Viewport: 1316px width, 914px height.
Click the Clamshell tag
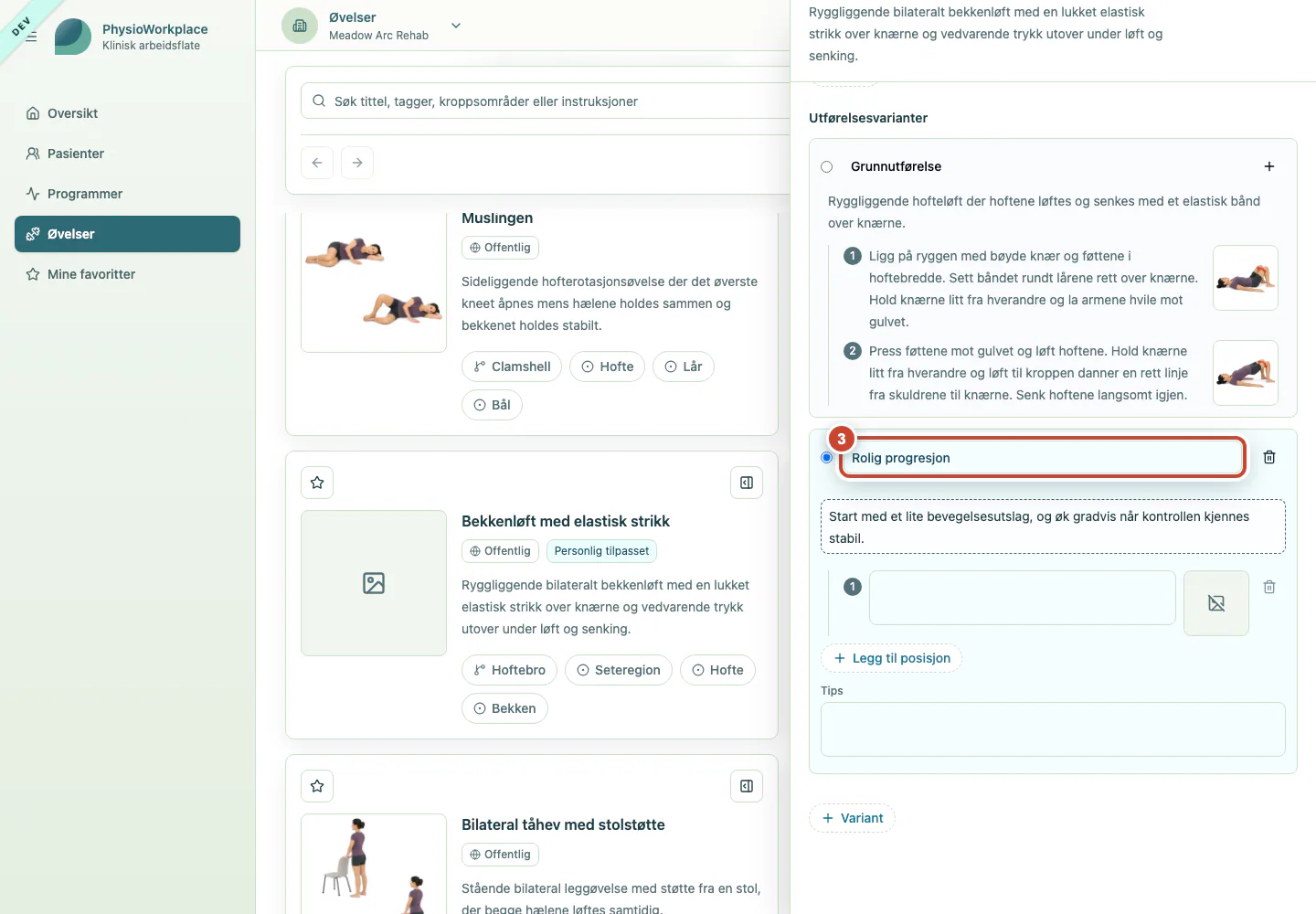pos(512,367)
